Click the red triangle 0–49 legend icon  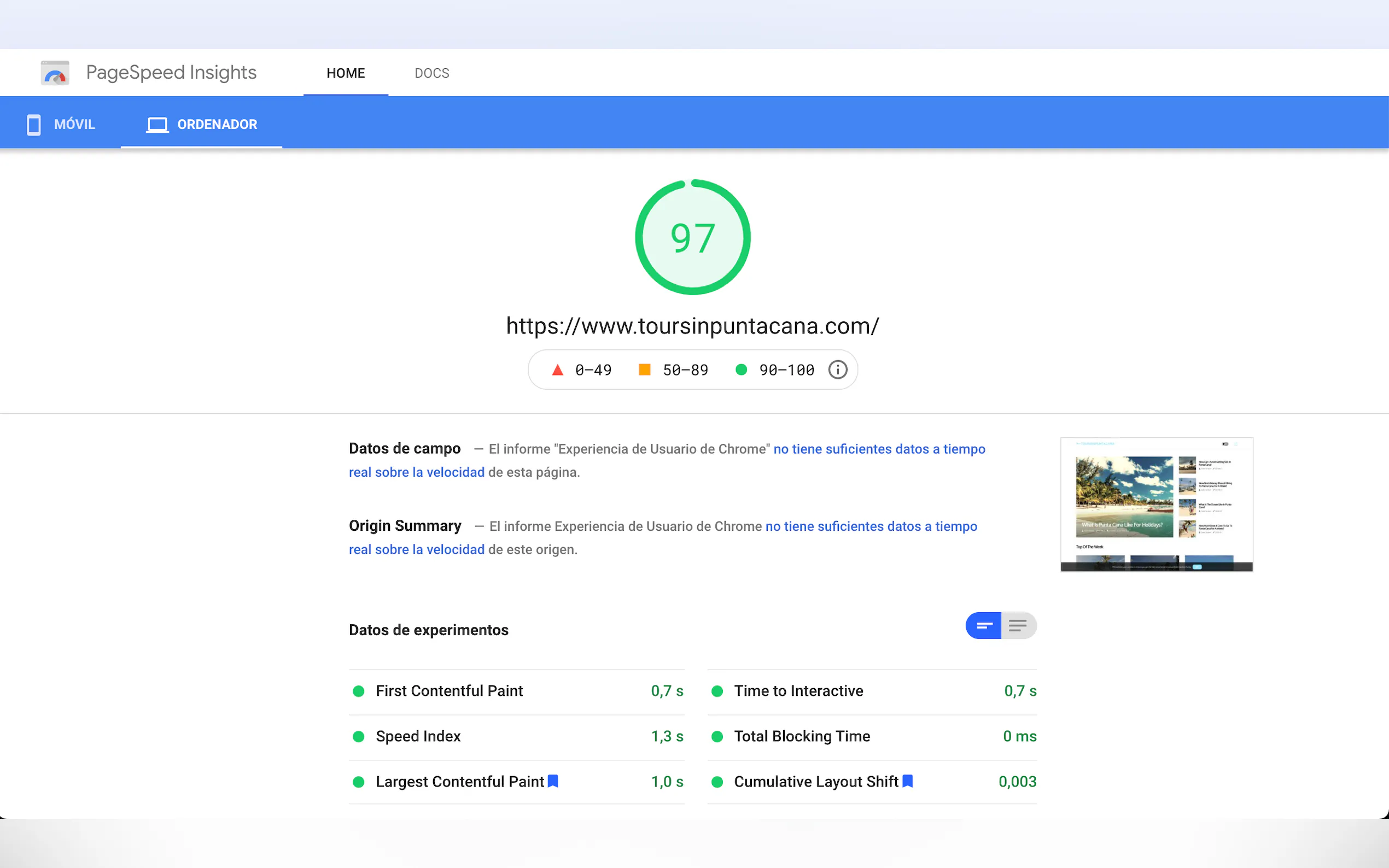point(557,370)
